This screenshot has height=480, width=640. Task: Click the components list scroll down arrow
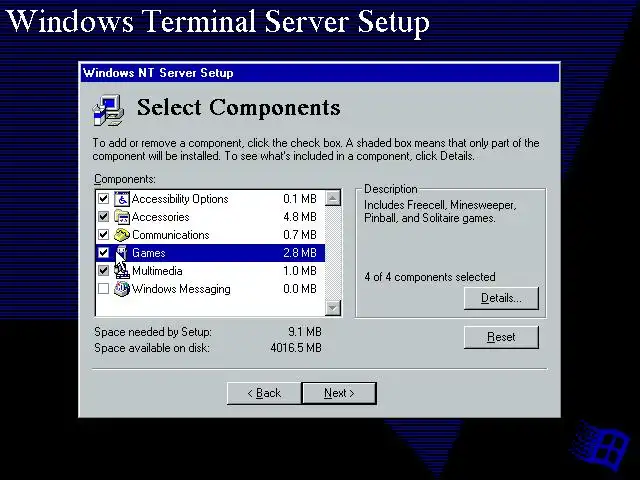pyautogui.click(x=333, y=308)
